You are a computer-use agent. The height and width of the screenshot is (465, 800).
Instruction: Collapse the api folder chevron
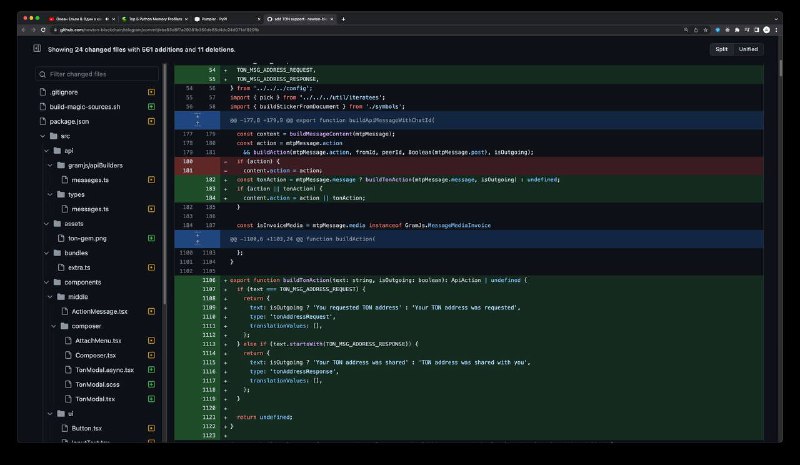click(46, 151)
